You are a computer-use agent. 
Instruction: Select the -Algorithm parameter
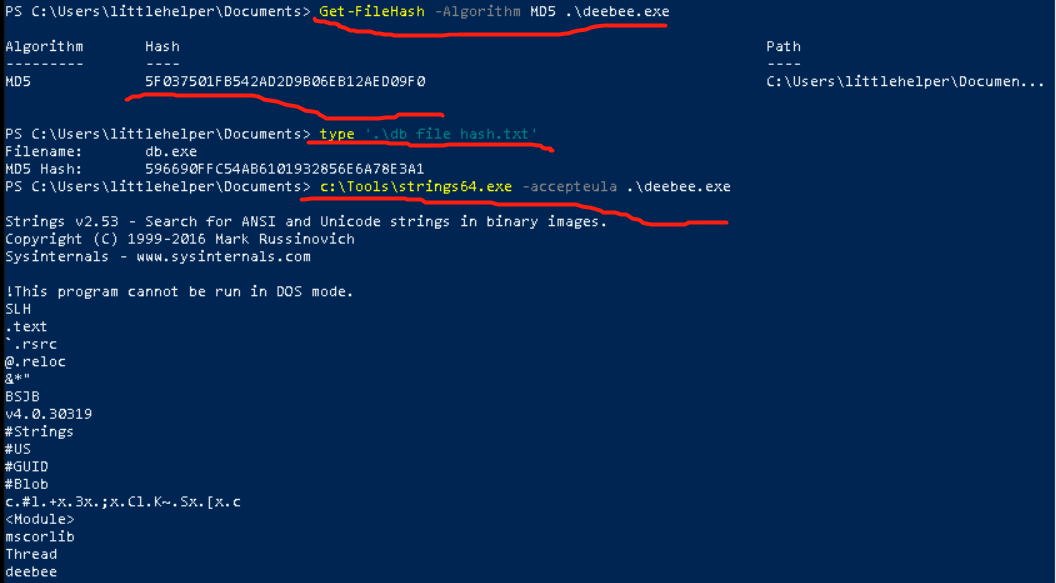click(x=478, y=11)
